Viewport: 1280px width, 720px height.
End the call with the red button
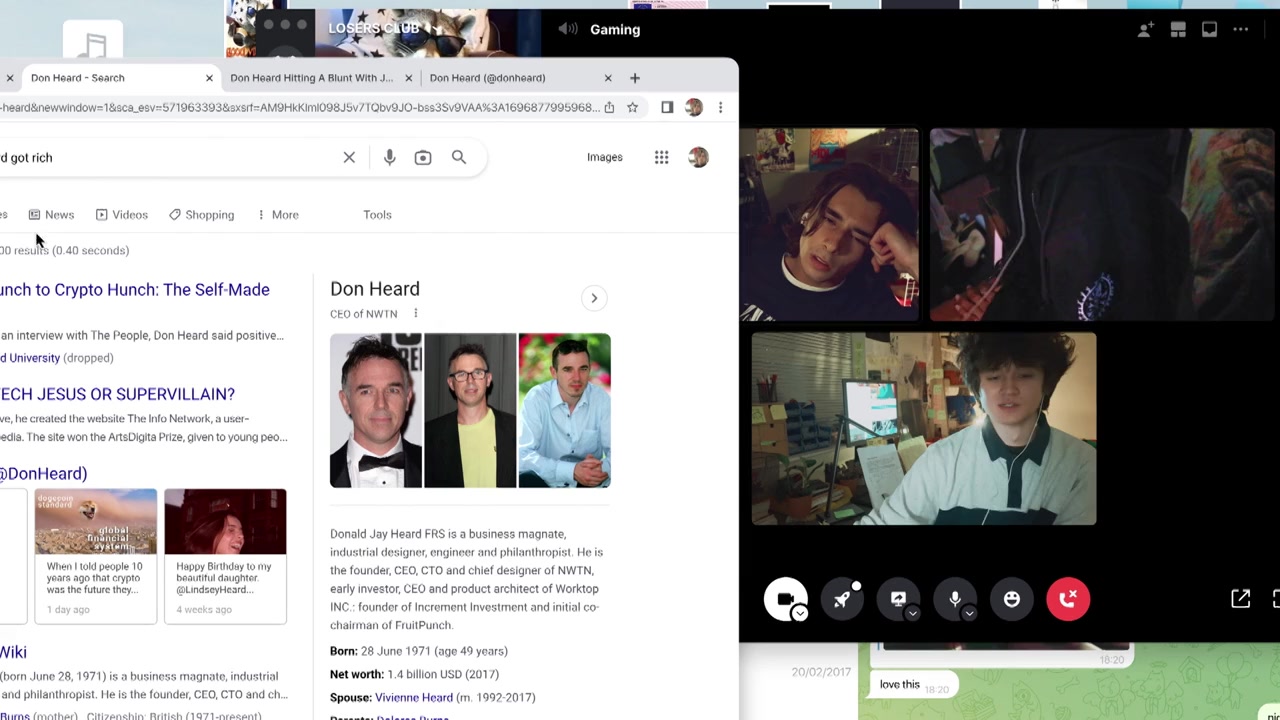(x=1068, y=599)
